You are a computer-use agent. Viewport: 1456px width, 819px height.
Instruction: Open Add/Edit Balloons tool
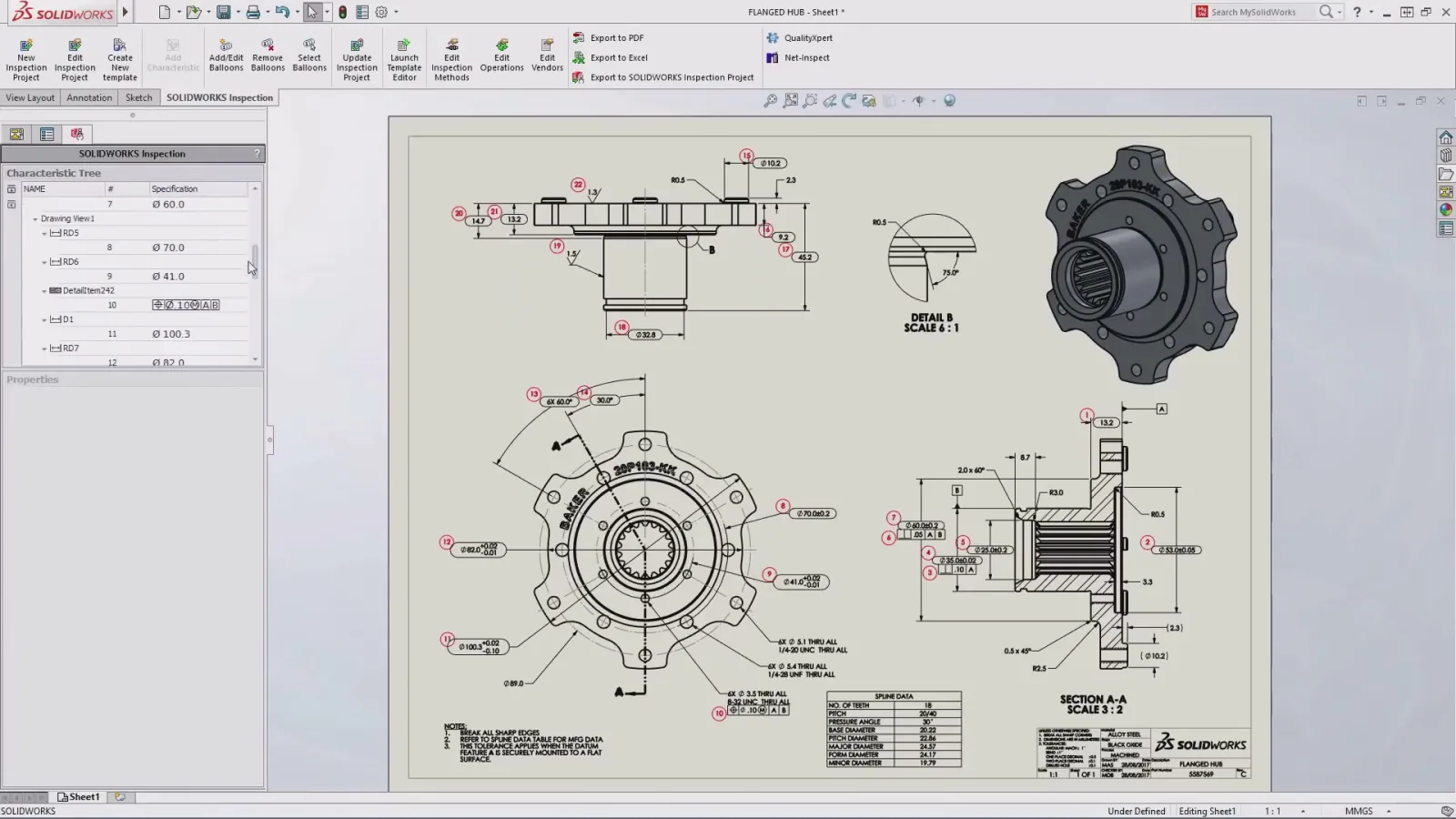point(226,55)
